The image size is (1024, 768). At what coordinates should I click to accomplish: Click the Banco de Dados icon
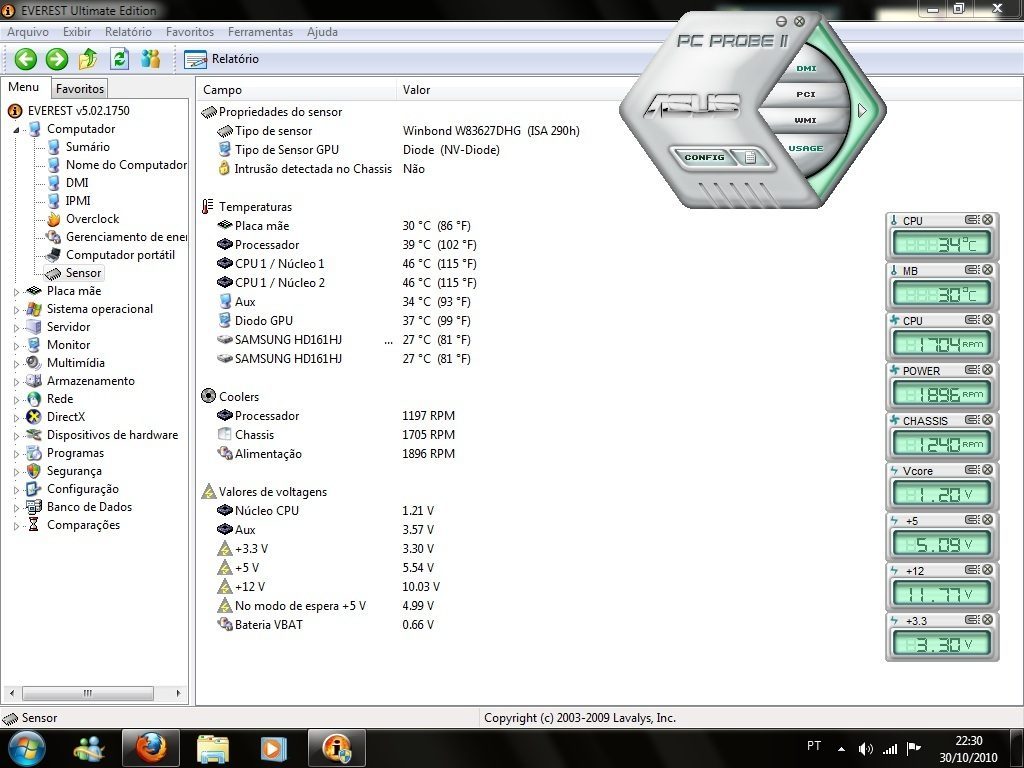33,507
